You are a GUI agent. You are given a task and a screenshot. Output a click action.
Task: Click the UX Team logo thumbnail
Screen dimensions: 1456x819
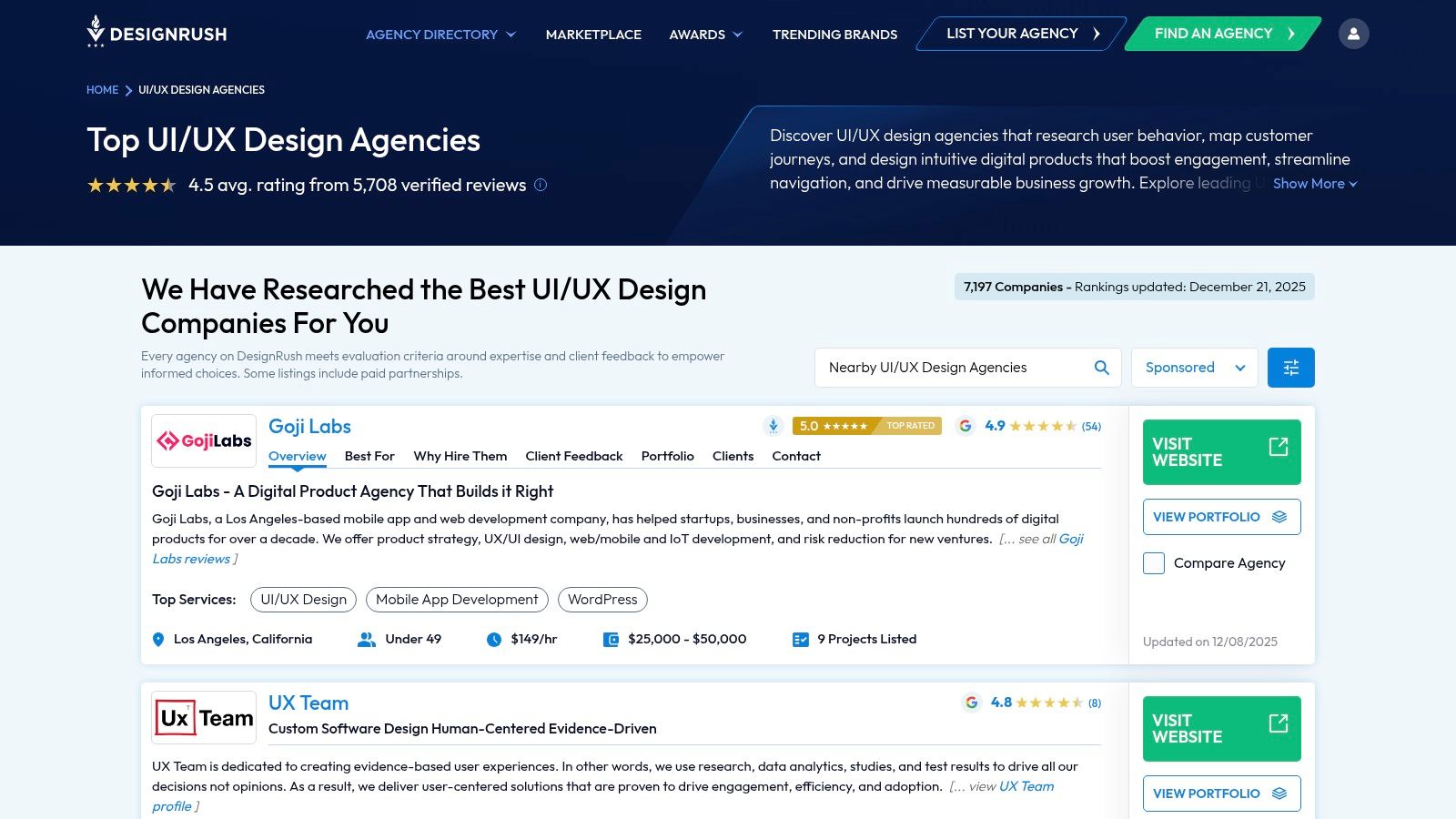tap(204, 718)
